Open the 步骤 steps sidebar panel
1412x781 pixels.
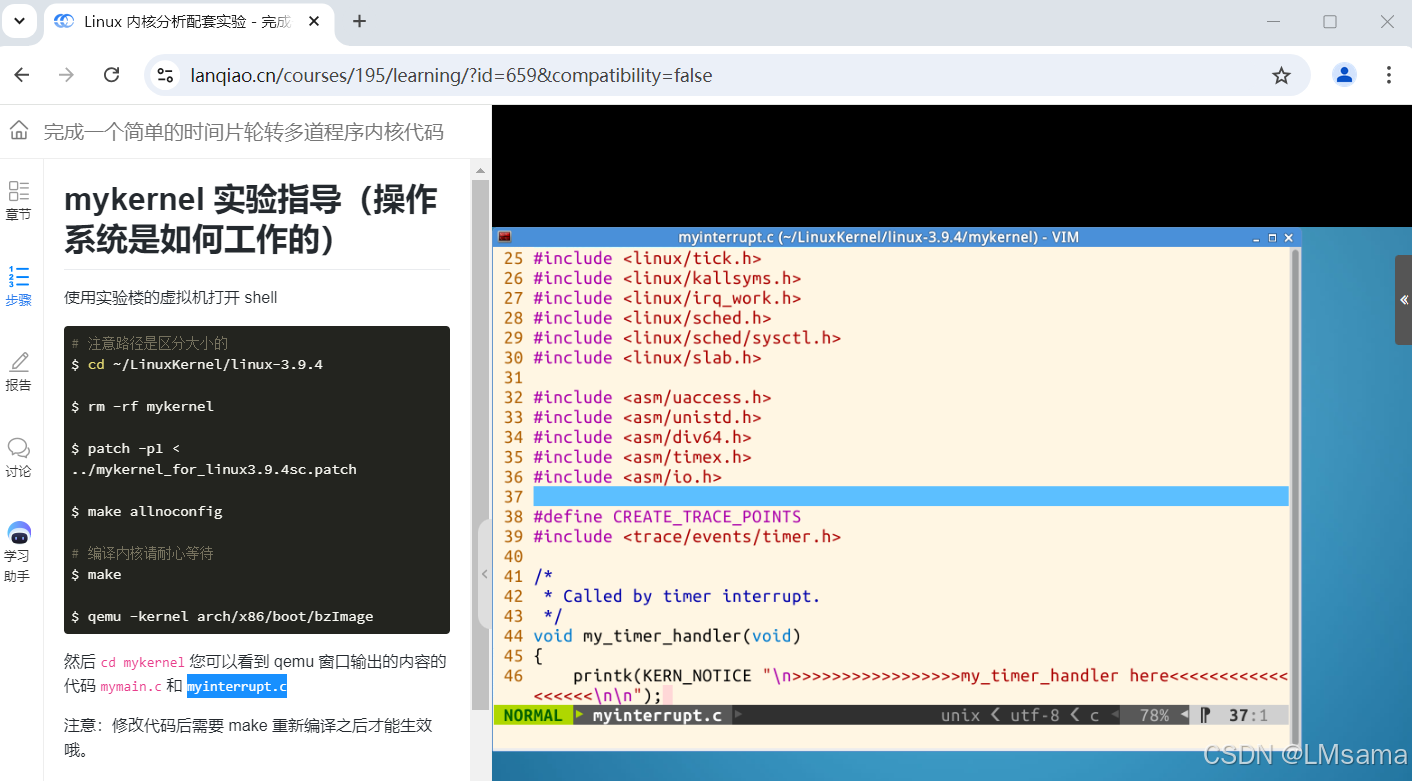tap(18, 286)
